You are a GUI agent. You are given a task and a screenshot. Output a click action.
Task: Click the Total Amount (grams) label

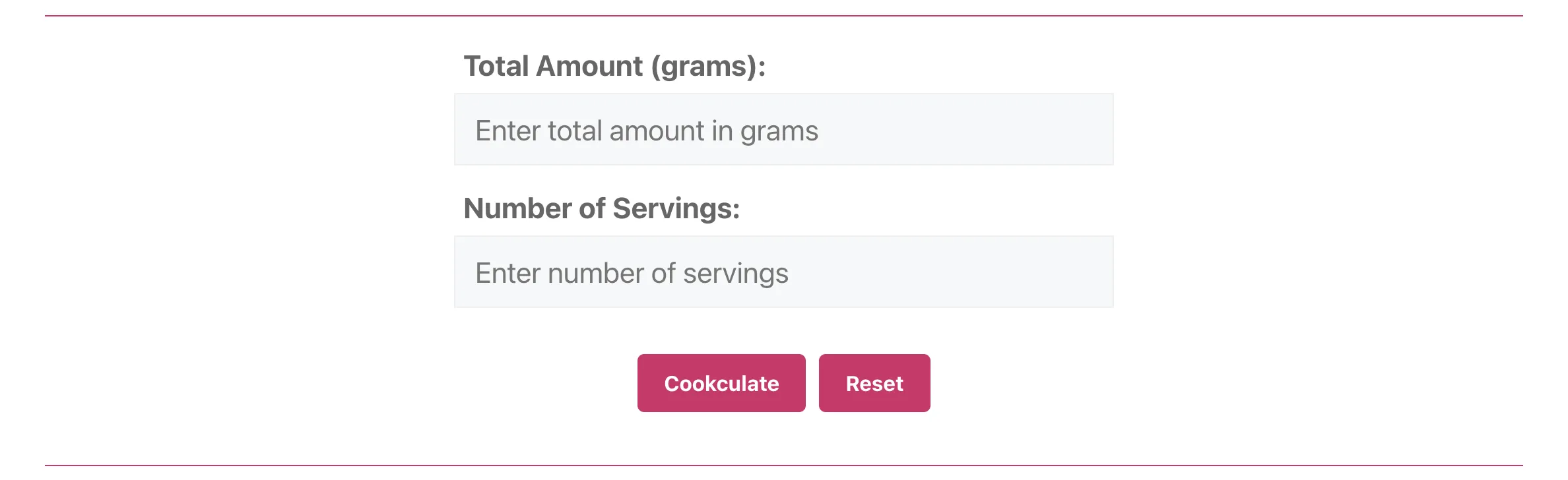click(x=616, y=65)
